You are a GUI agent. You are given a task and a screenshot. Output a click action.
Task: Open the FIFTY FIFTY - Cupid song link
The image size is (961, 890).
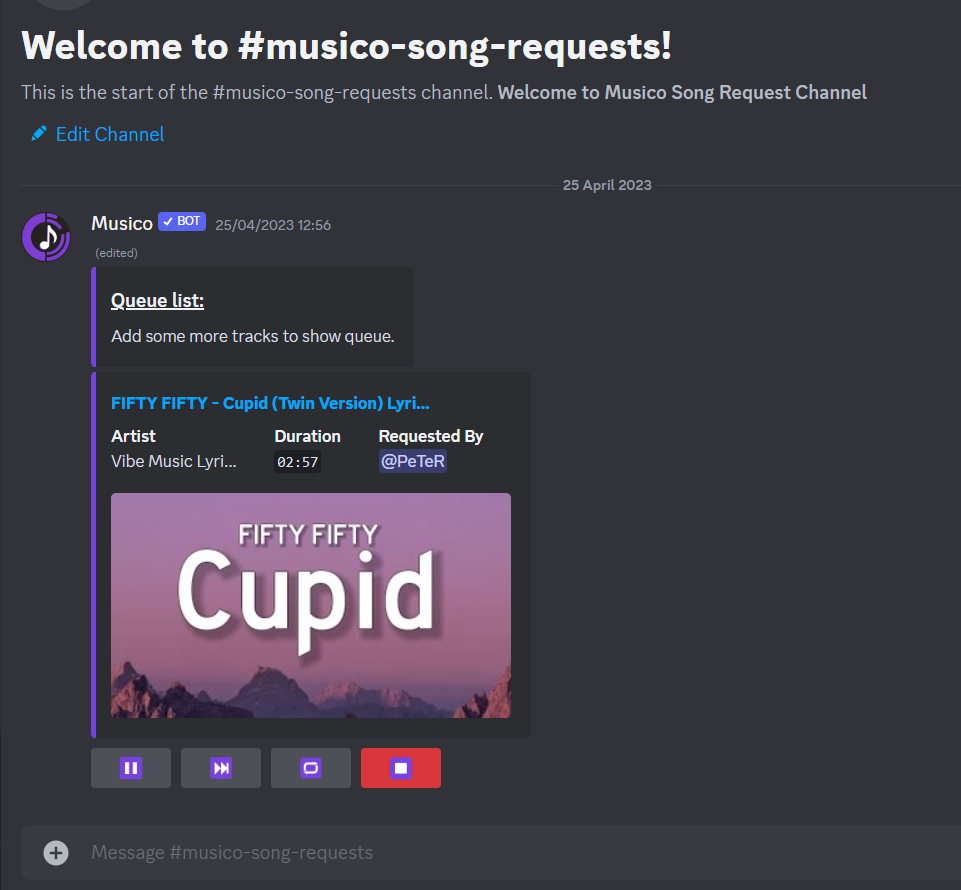[270, 403]
